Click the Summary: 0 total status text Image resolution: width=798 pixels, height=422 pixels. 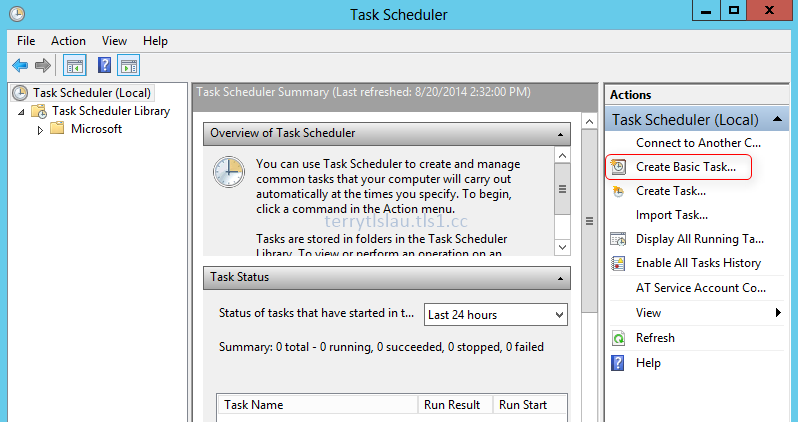tap(381, 347)
